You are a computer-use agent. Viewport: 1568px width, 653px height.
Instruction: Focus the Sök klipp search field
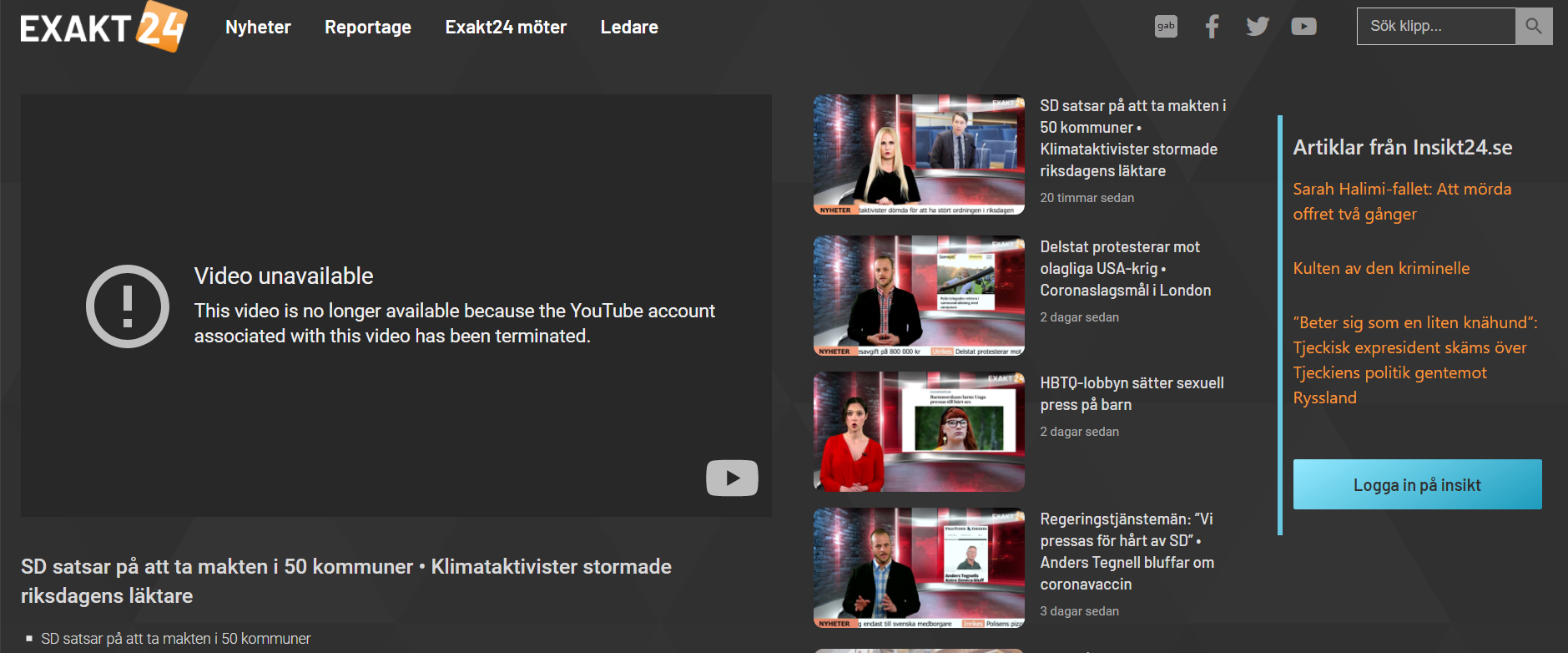(x=1435, y=27)
